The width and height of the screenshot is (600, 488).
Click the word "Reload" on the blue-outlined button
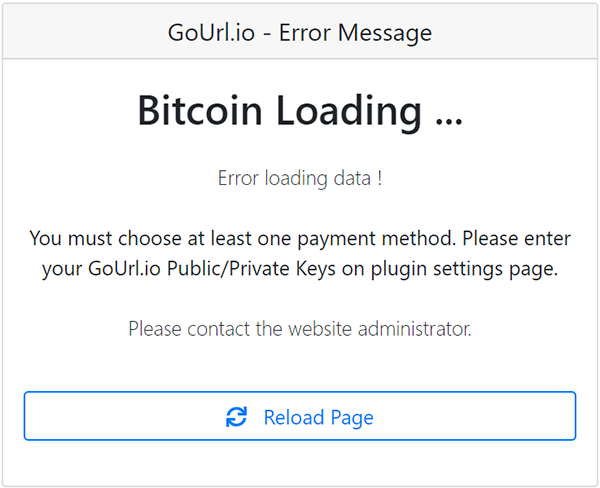[294, 417]
